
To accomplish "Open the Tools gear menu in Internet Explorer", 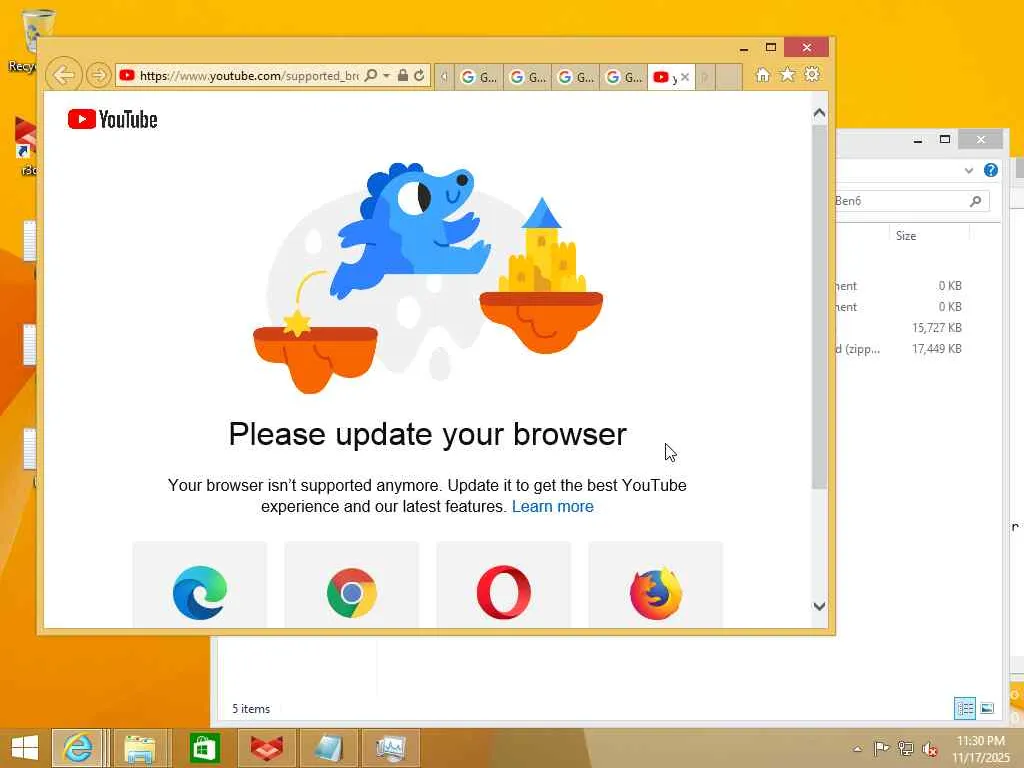I will coord(812,74).
